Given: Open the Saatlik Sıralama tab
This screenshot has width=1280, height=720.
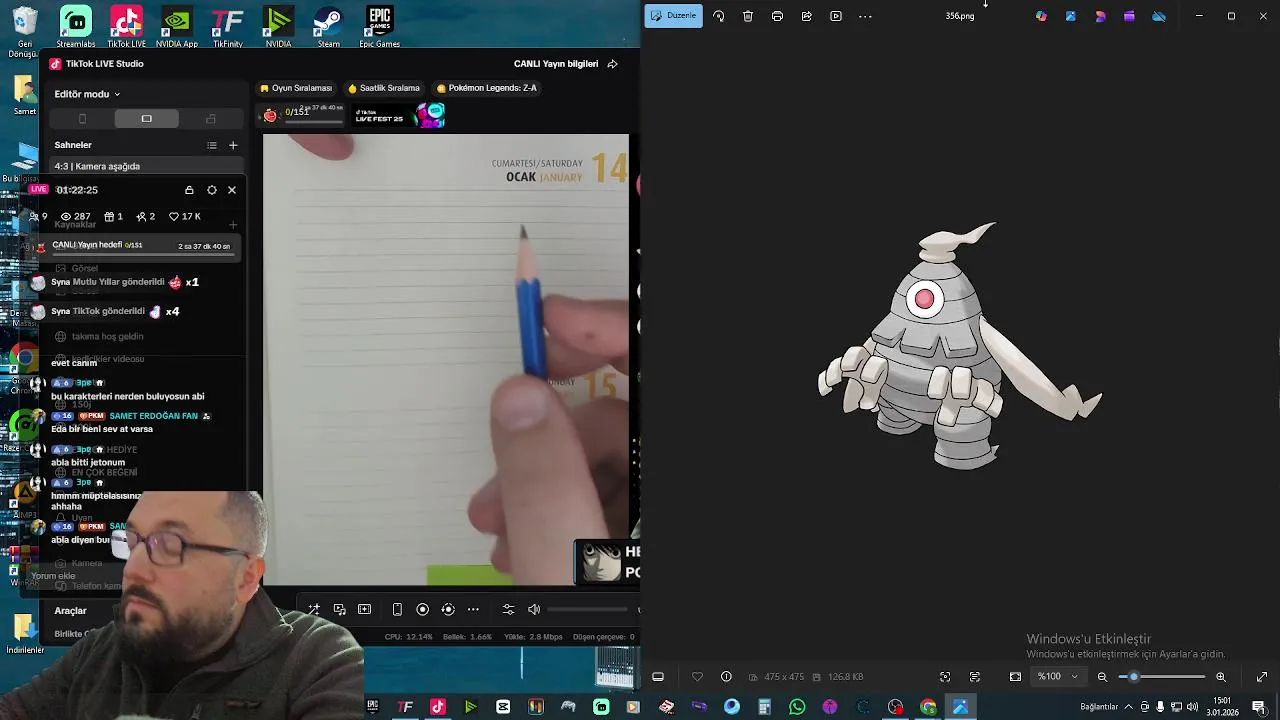Looking at the screenshot, I should [x=383, y=88].
